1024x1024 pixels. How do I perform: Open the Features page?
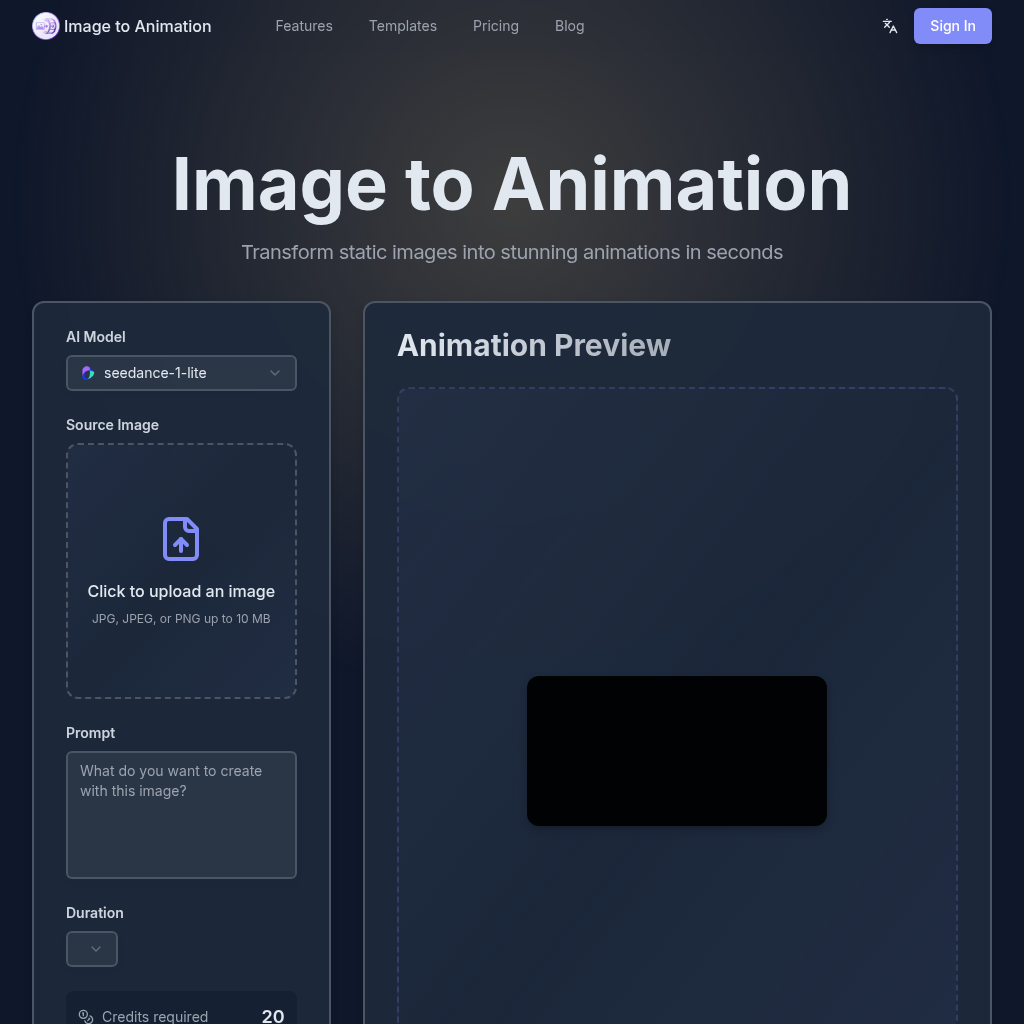click(x=304, y=26)
